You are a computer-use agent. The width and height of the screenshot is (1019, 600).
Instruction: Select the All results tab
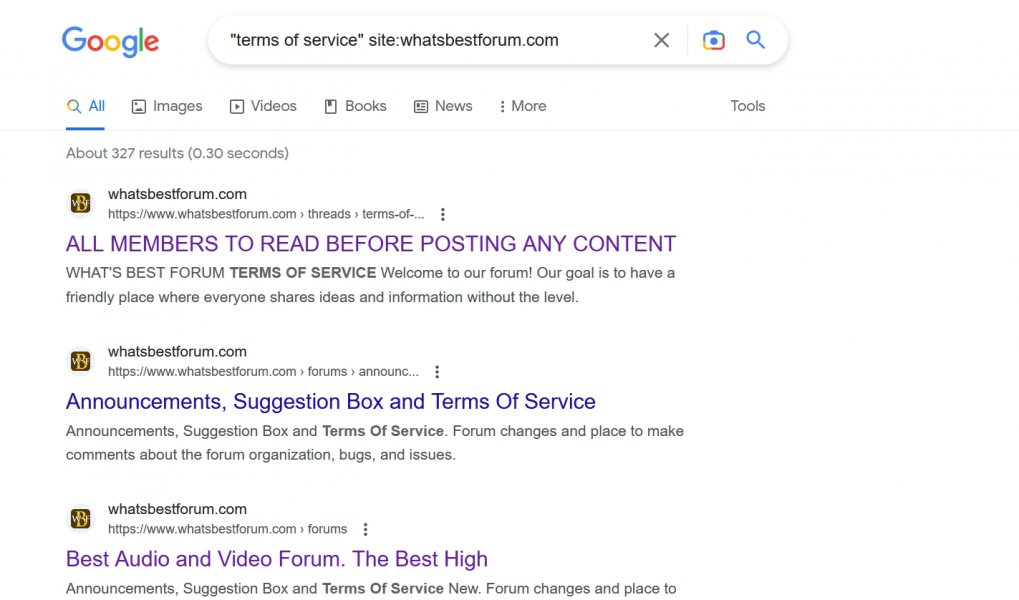click(85, 106)
